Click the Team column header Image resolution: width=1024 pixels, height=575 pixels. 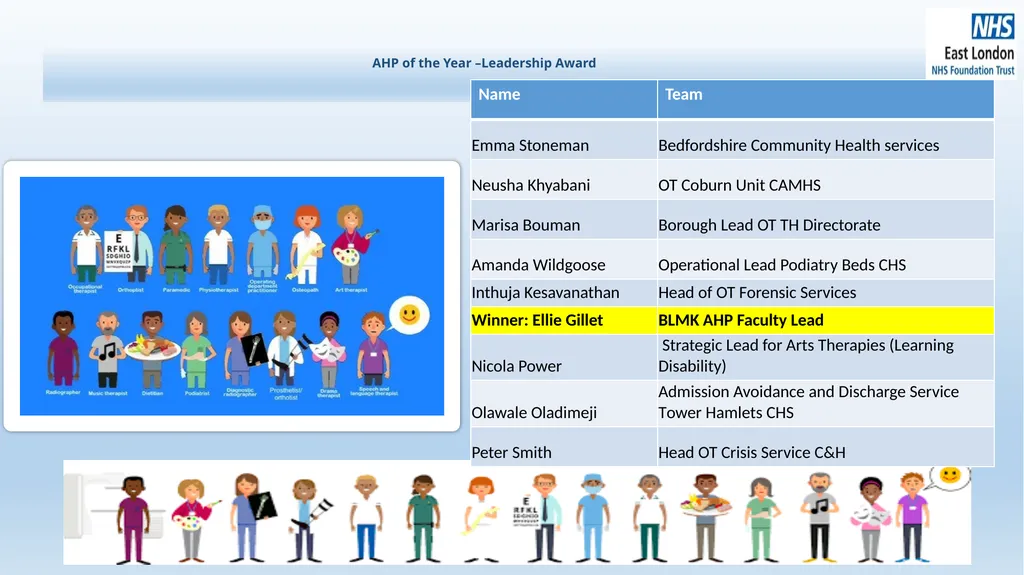(x=825, y=99)
